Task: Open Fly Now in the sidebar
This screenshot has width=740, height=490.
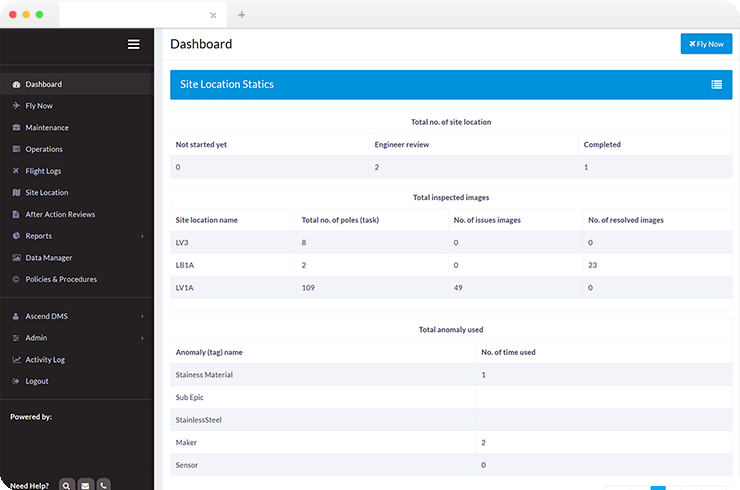Action: pyautogui.click(x=77, y=106)
